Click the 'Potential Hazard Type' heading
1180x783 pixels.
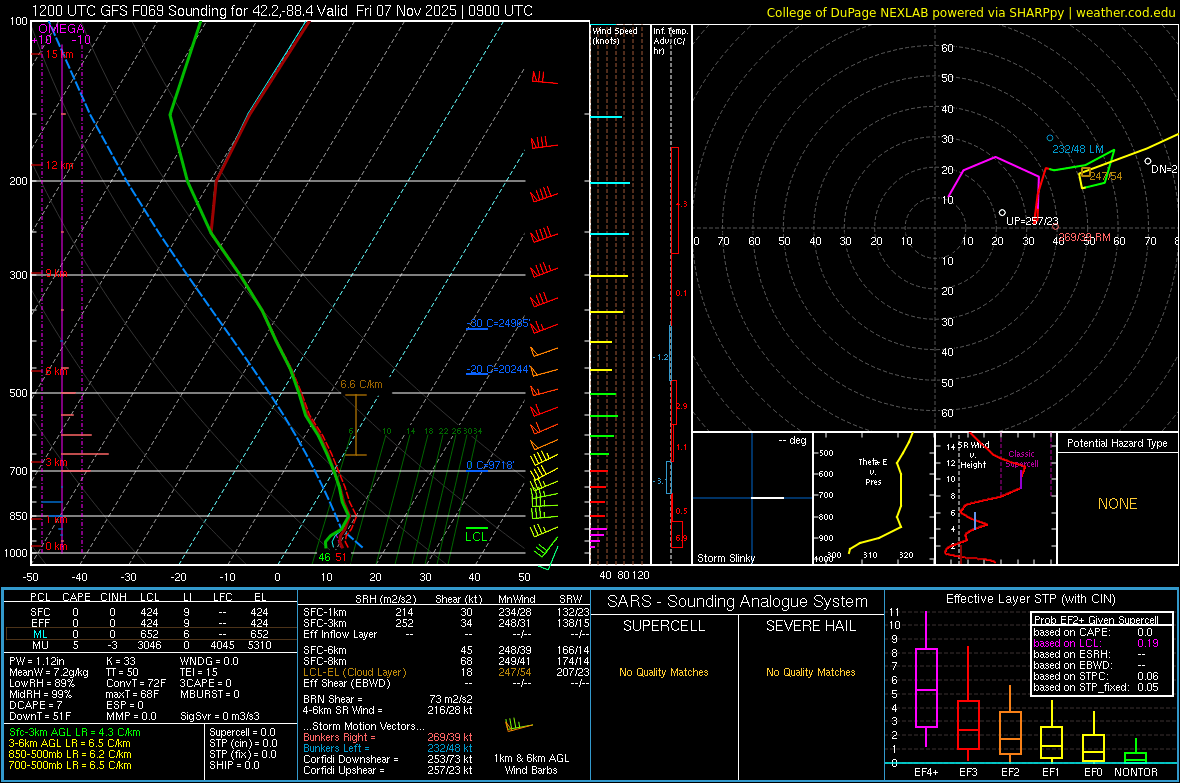click(x=1117, y=443)
